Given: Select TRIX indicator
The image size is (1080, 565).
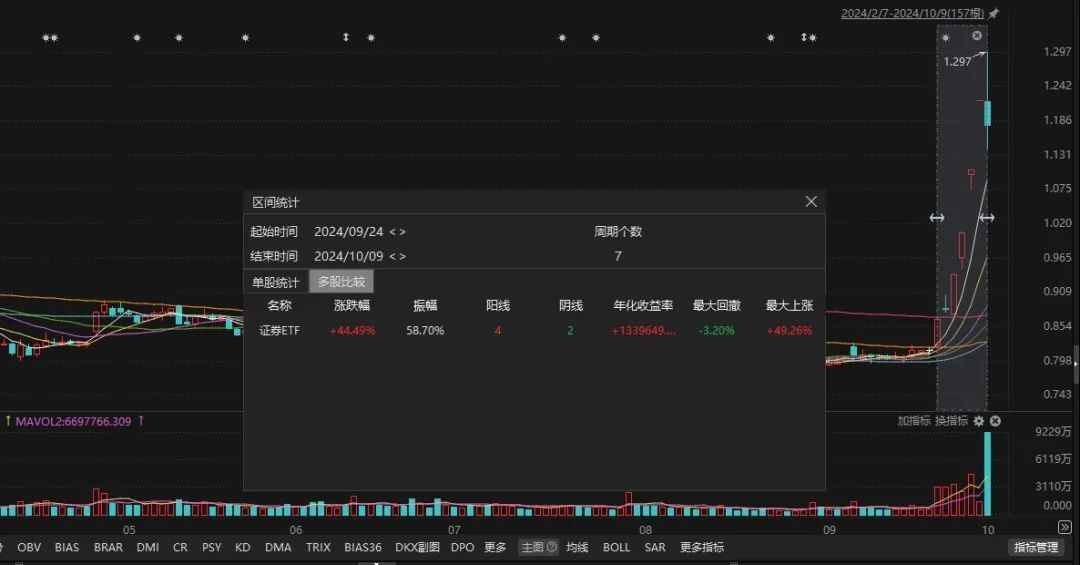Looking at the screenshot, I should (318, 547).
